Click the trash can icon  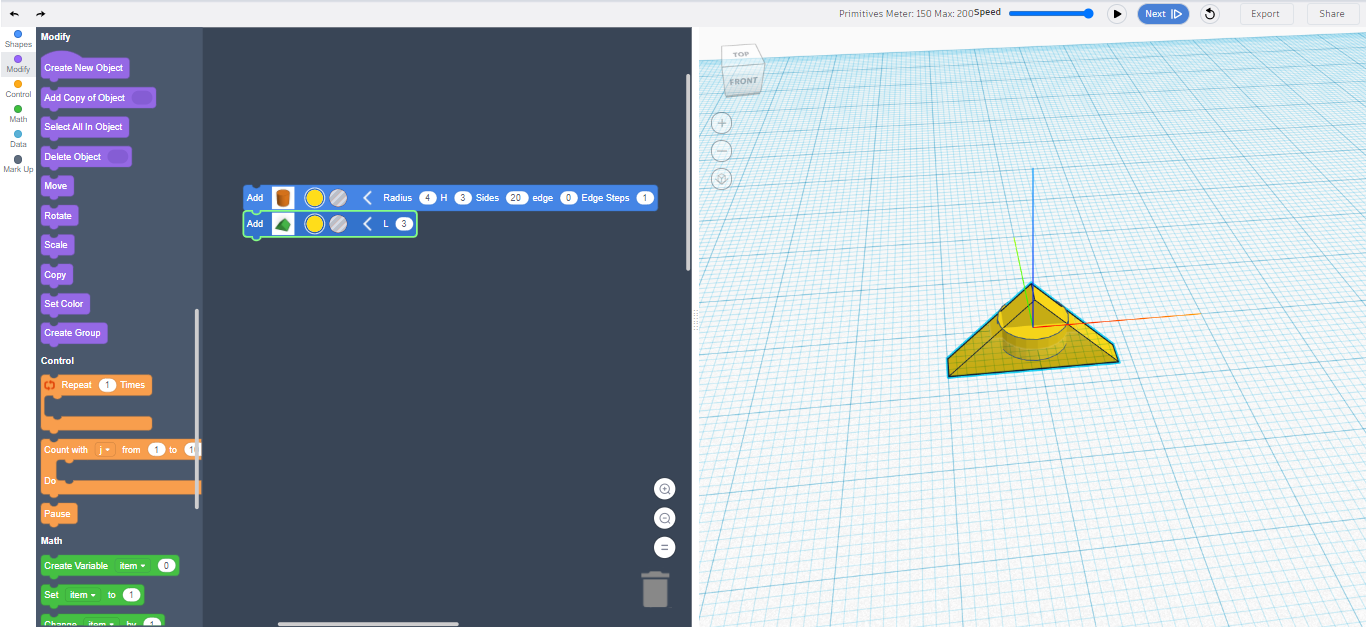655,589
